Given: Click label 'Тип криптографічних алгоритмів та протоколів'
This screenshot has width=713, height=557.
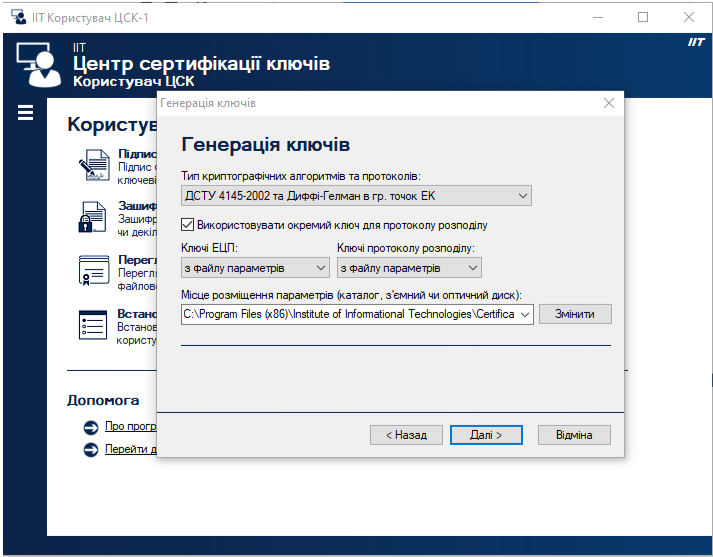Looking at the screenshot, I should 301,176.
